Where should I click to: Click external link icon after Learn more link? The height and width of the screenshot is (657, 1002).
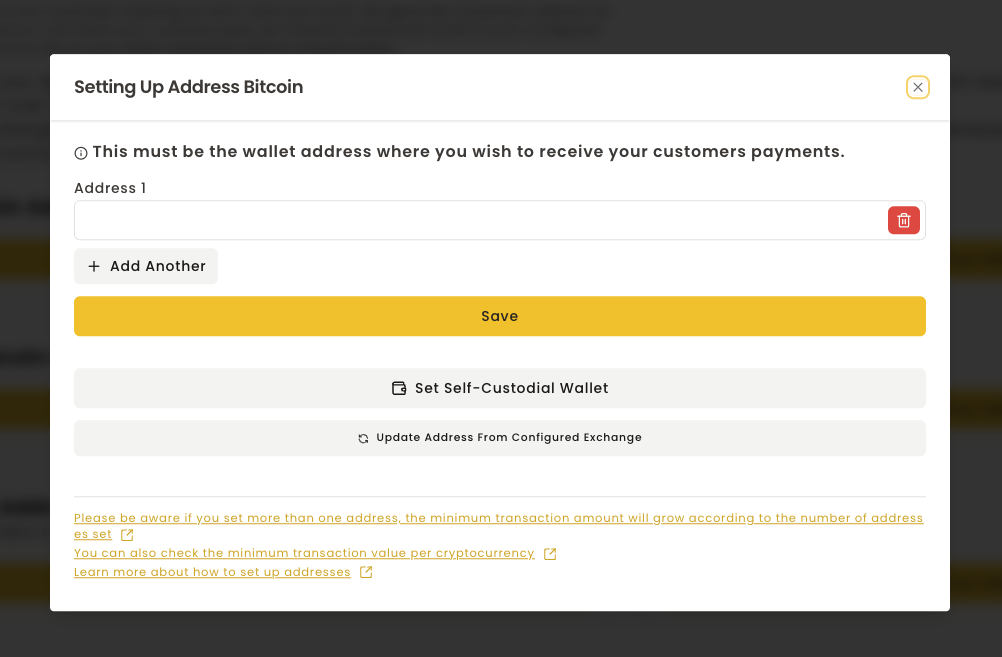pyautogui.click(x=366, y=572)
